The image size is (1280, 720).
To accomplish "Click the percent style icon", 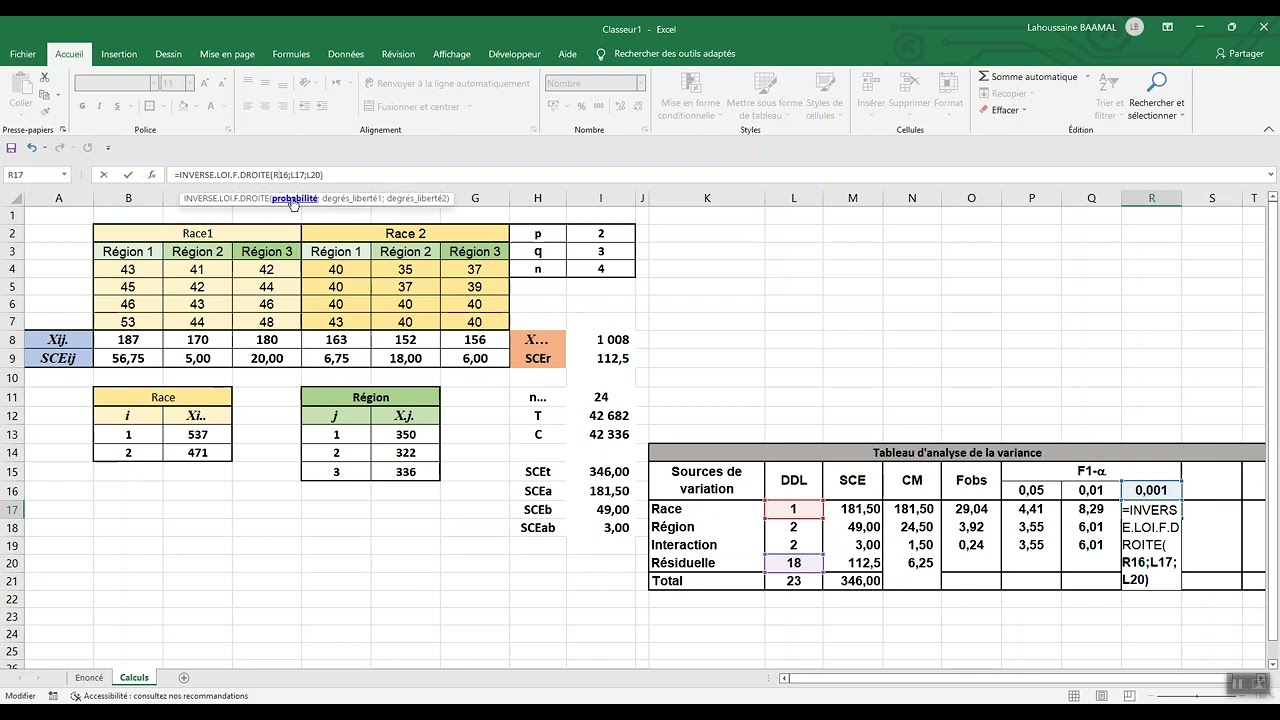I will point(581,106).
